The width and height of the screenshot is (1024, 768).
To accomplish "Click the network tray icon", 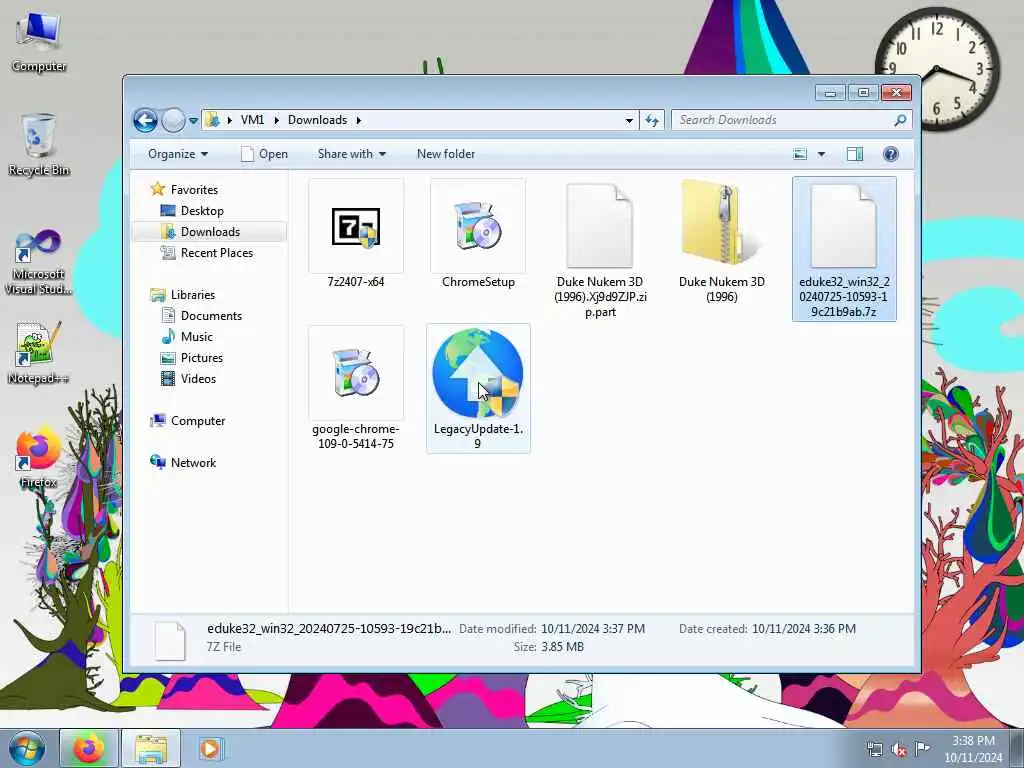I will pyautogui.click(x=874, y=749).
